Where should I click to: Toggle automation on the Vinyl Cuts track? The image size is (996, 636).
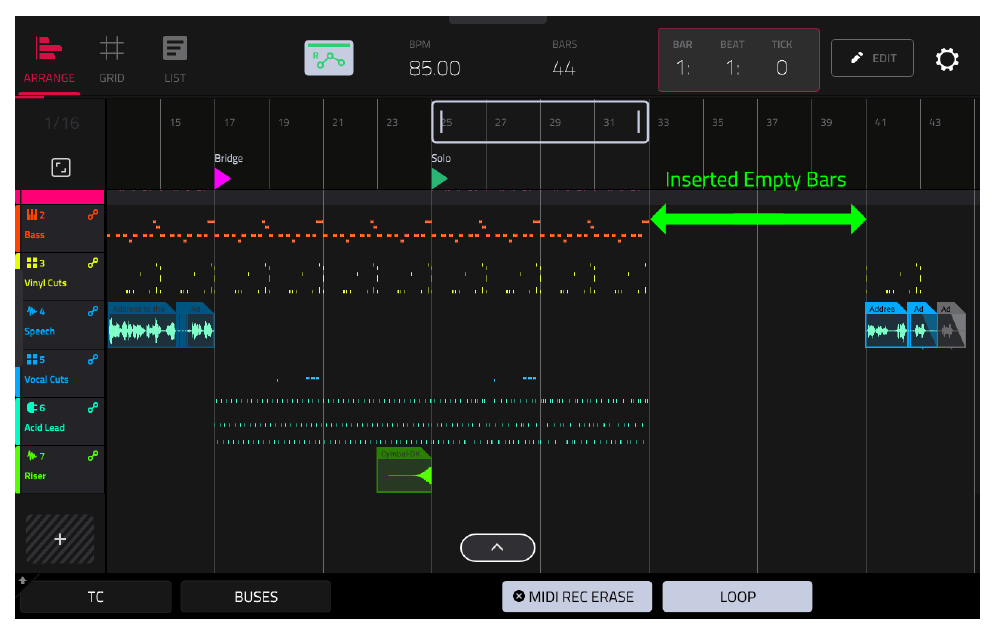point(93,262)
